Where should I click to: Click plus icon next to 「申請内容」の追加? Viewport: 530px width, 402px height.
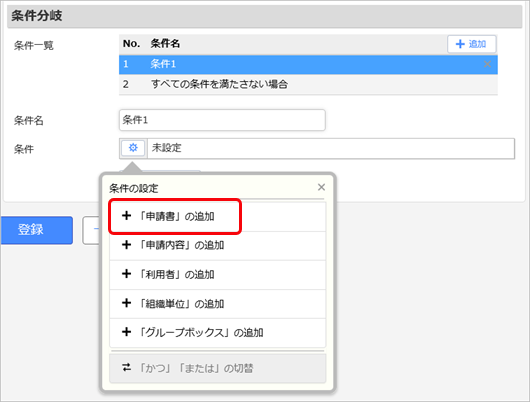click(126, 245)
